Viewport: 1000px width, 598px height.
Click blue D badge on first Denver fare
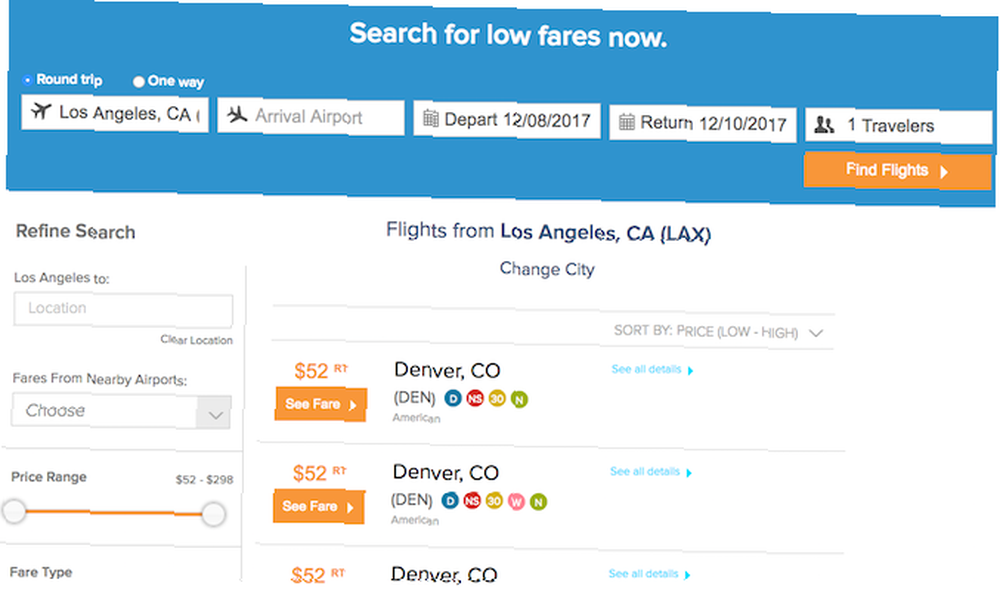coord(453,398)
